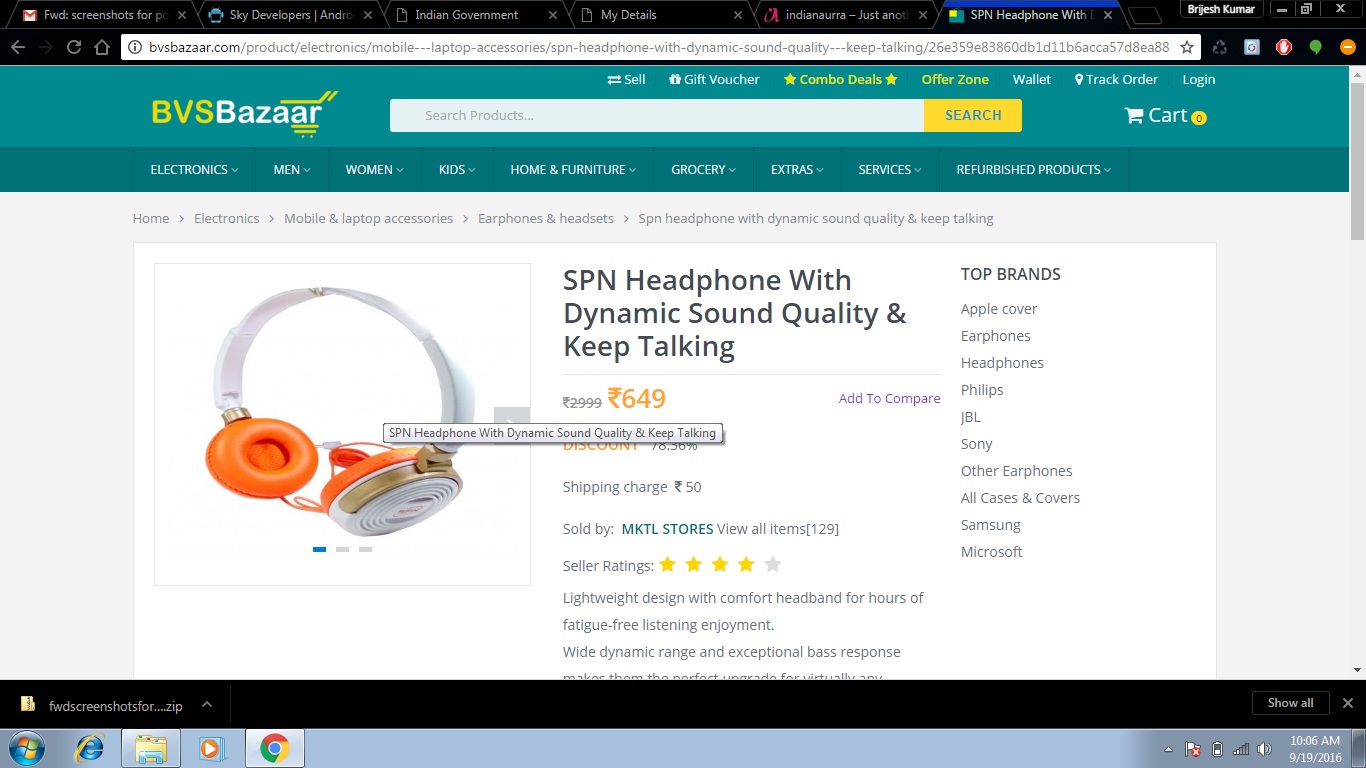The width and height of the screenshot is (1366, 768).
Task: Expand the EXTRAS menu
Action: tap(797, 170)
